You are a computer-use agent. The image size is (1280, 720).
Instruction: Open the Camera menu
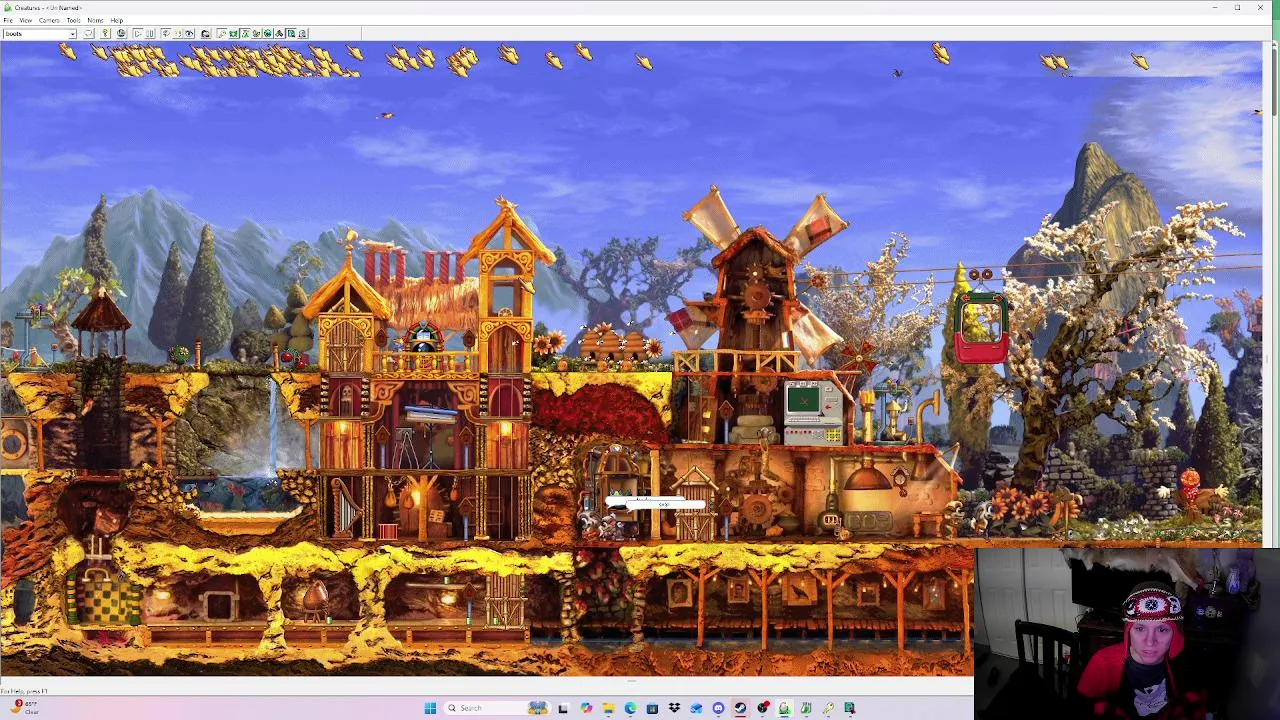(49, 20)
